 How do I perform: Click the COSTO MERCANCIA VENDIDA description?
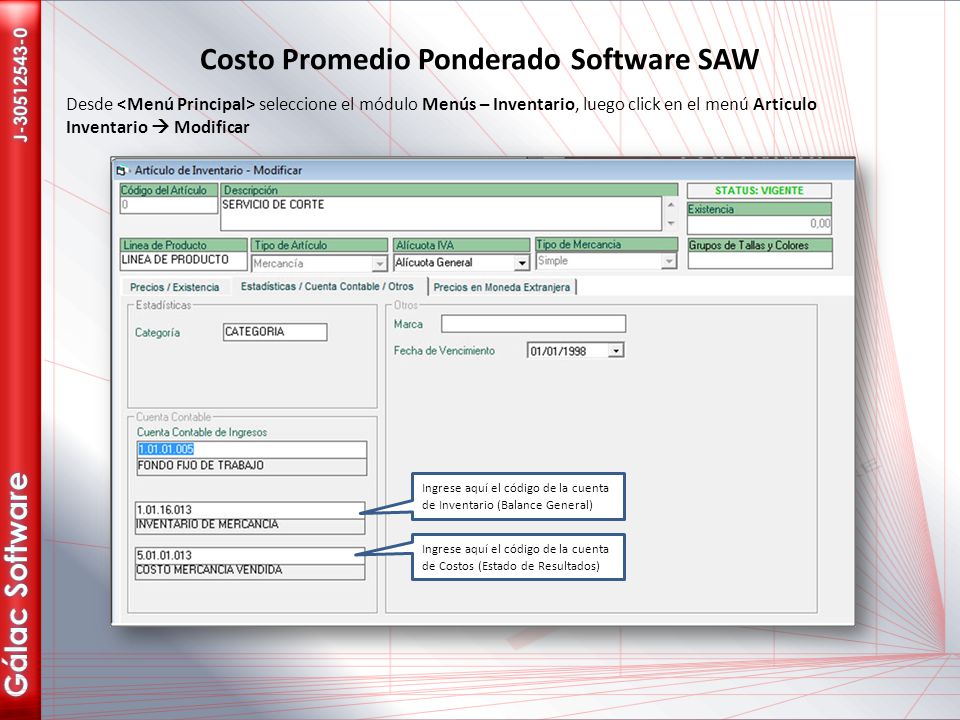point(209,571)
